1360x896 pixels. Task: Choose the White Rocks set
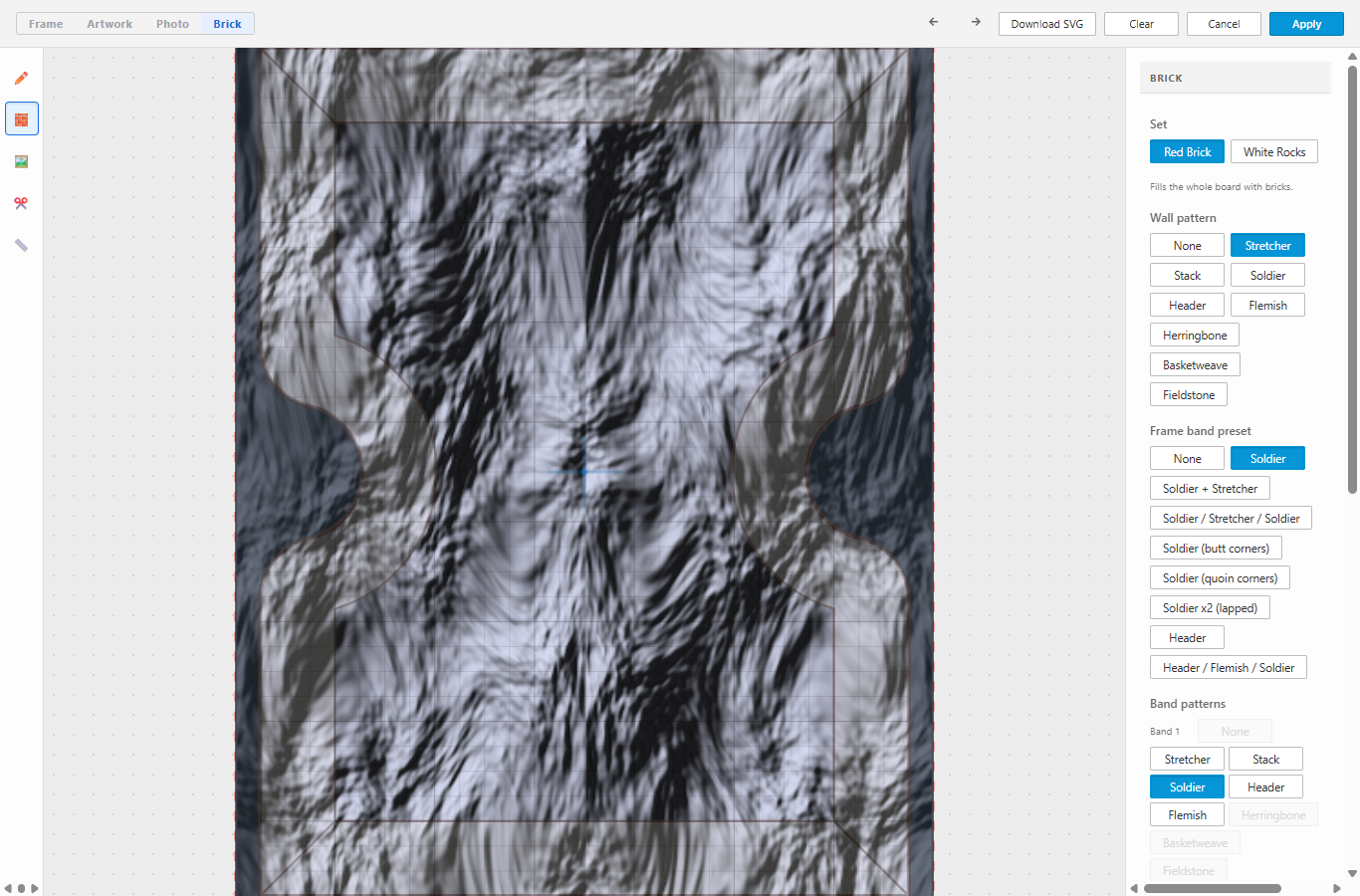(x=1274, y=151)
